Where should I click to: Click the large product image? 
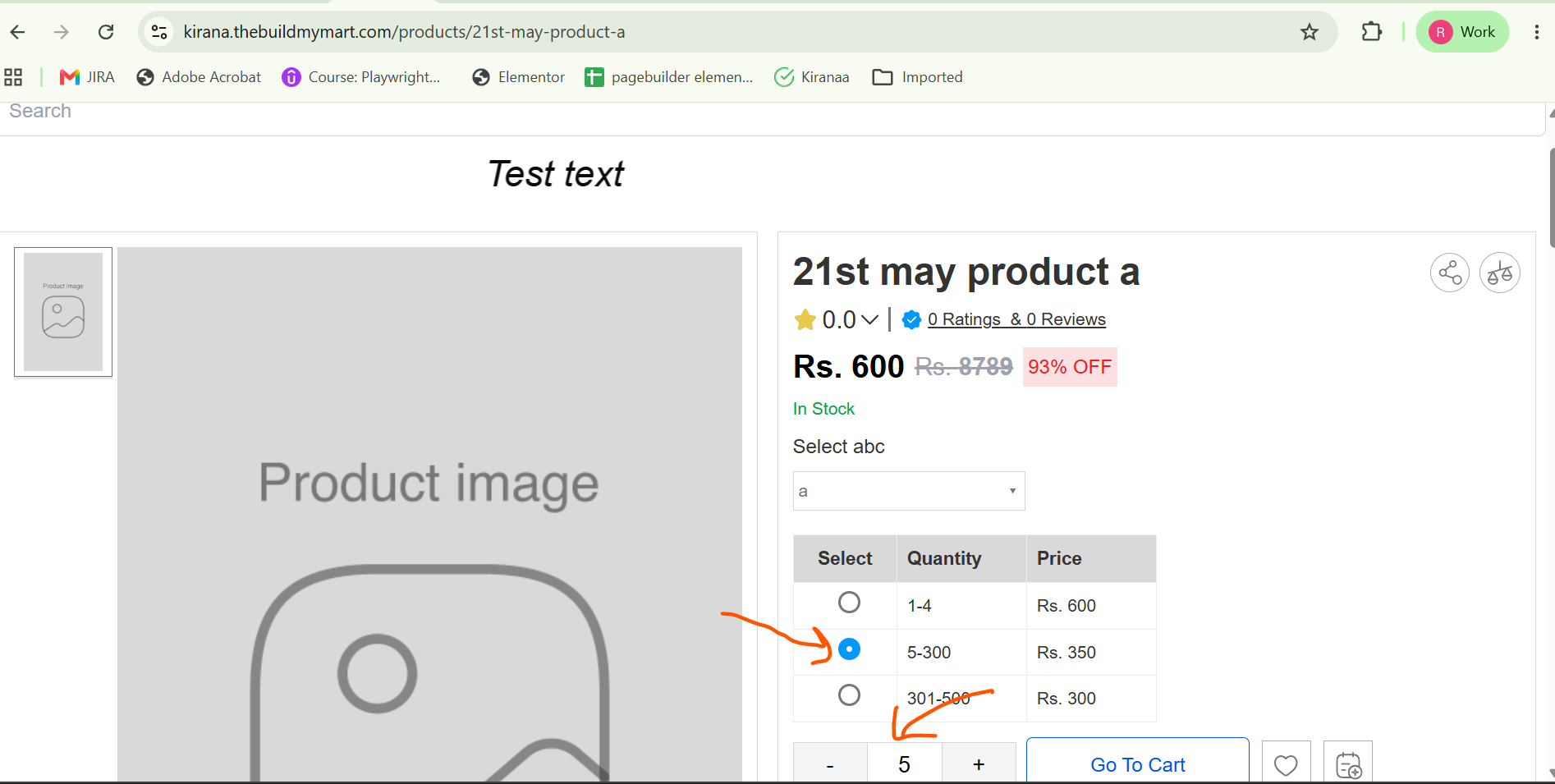click(x=429, y=514)
